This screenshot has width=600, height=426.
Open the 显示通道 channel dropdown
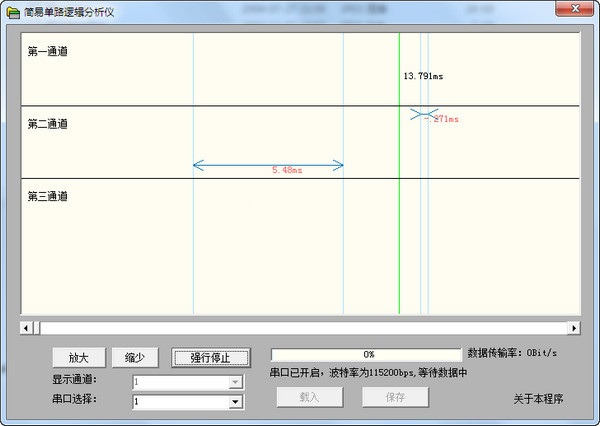coord(188,382)
